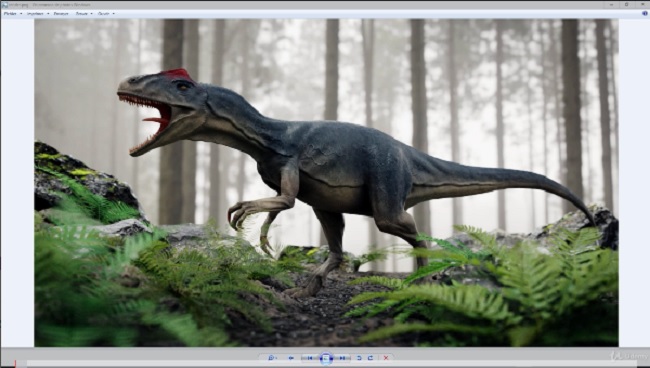Expand the Burn dropdown arrow
Image resolution: width=650 pixels, height=368 pixels.
pyautogui.click(x=92, y=13)
